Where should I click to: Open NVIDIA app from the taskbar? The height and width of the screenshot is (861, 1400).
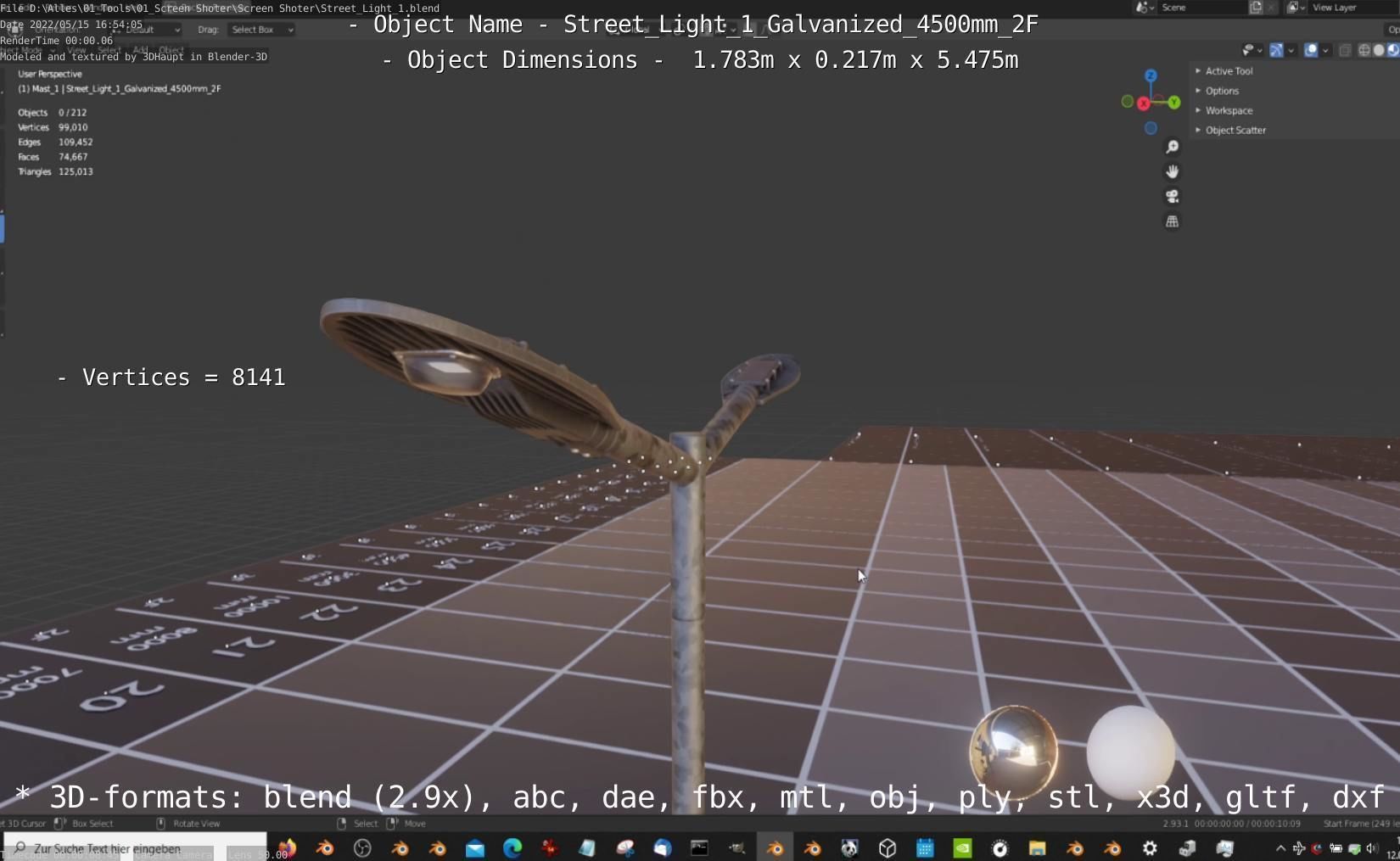(962, 847)
